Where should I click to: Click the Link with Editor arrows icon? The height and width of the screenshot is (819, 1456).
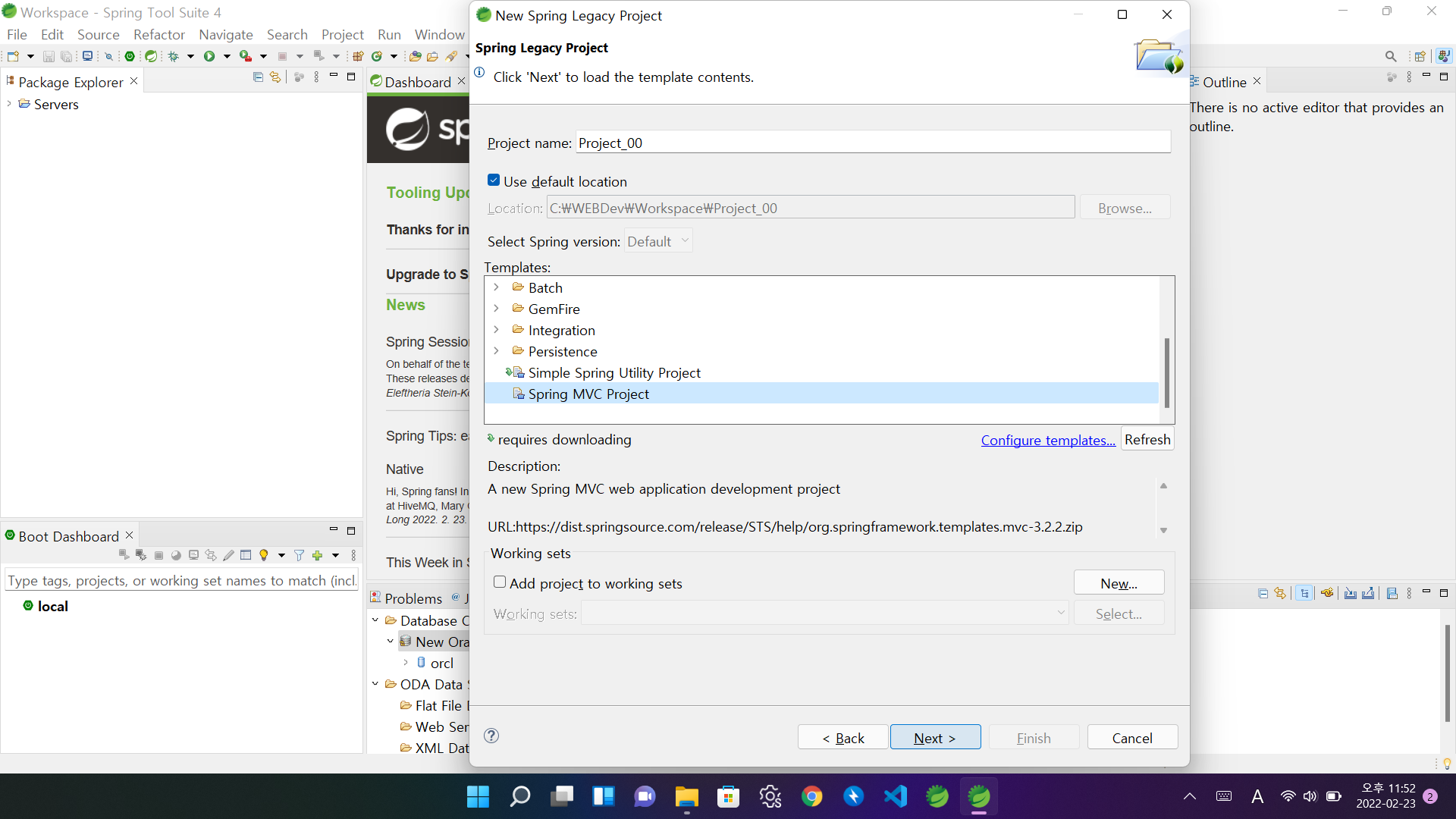pos(275,77)
